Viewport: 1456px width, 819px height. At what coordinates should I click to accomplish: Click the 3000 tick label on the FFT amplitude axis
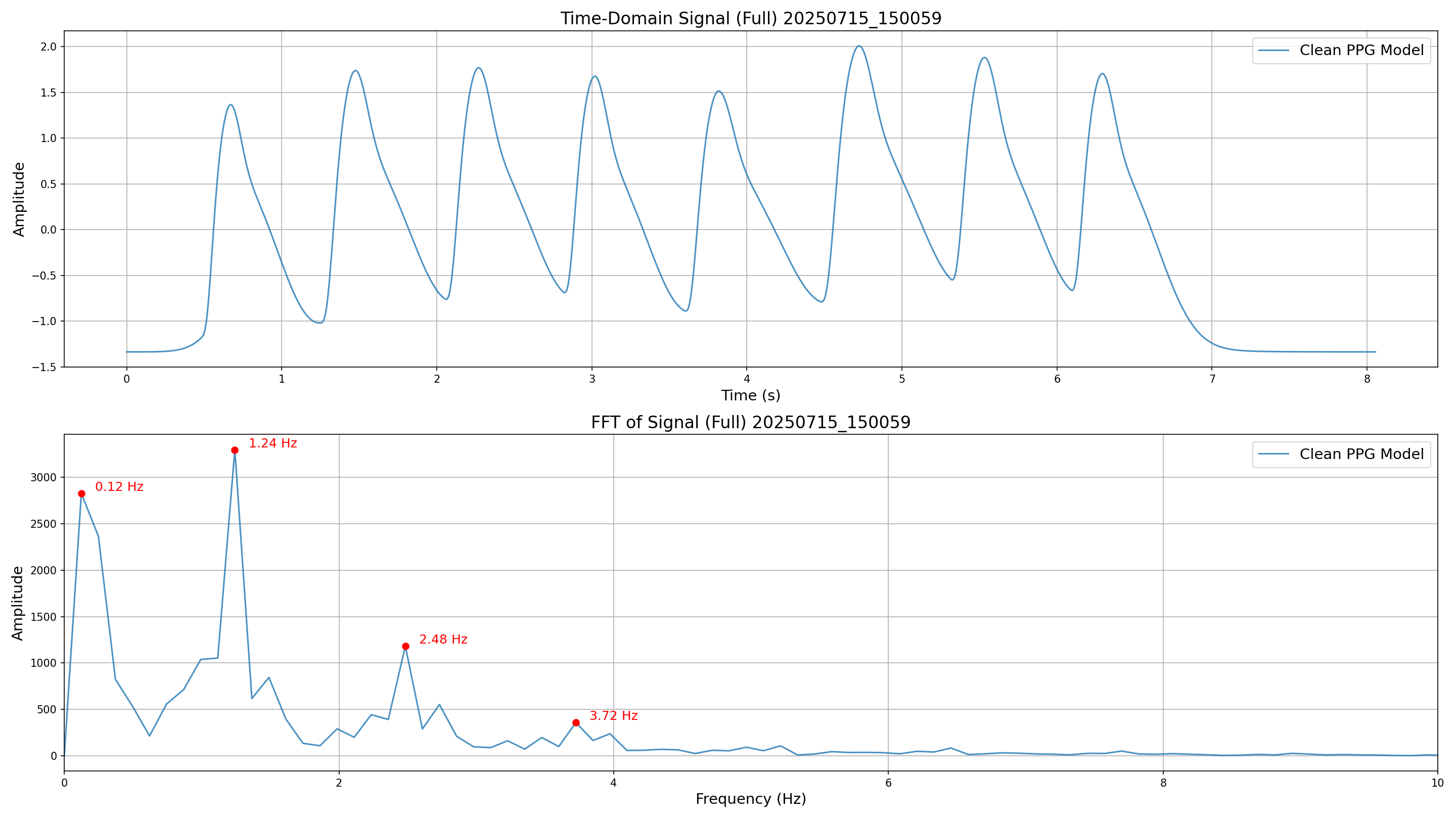[x=44, y=478]
